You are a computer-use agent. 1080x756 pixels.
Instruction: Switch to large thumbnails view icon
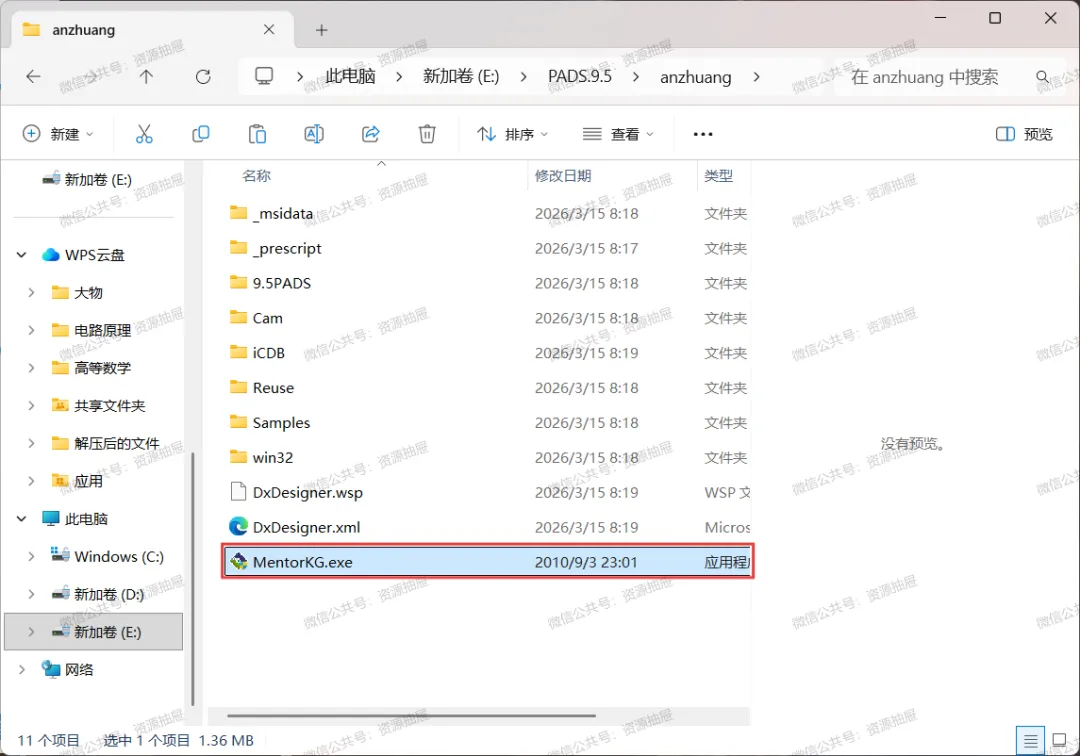1059,741
